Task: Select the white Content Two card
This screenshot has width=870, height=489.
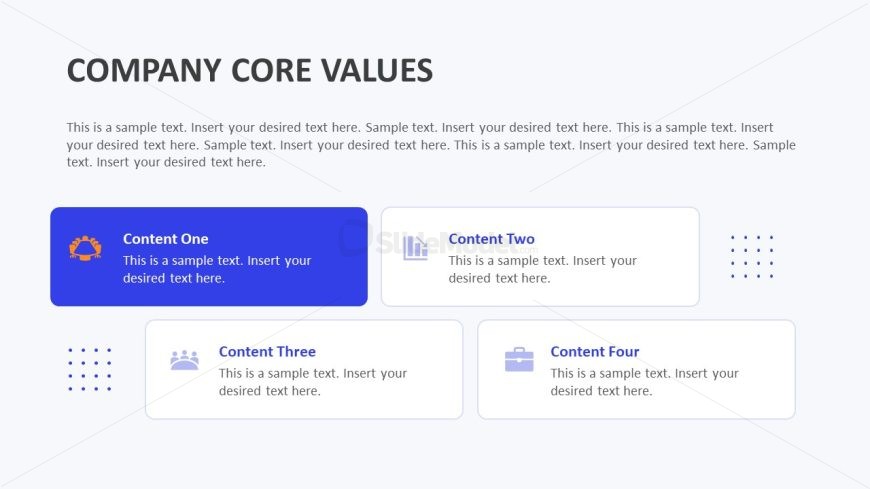Action: coord(540,256)
